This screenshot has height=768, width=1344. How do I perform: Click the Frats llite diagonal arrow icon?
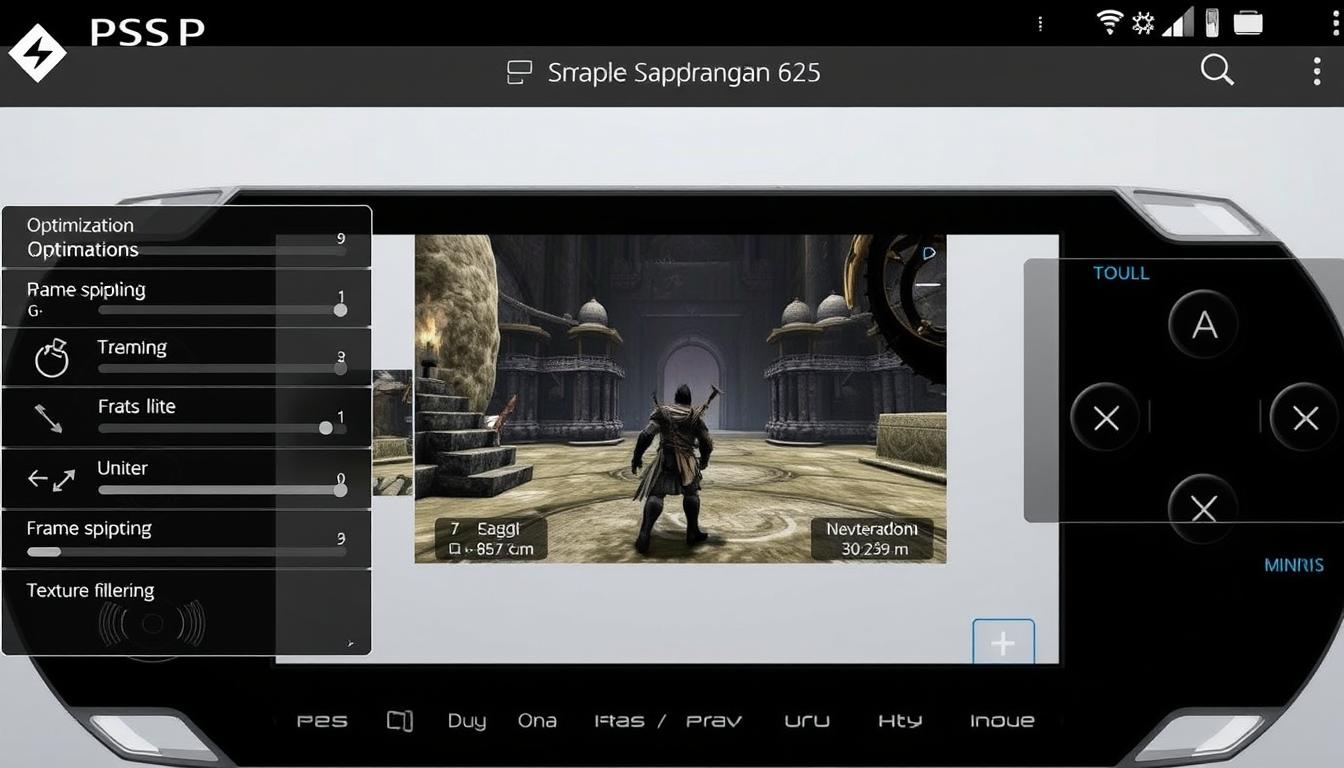(x=48, y=418)
